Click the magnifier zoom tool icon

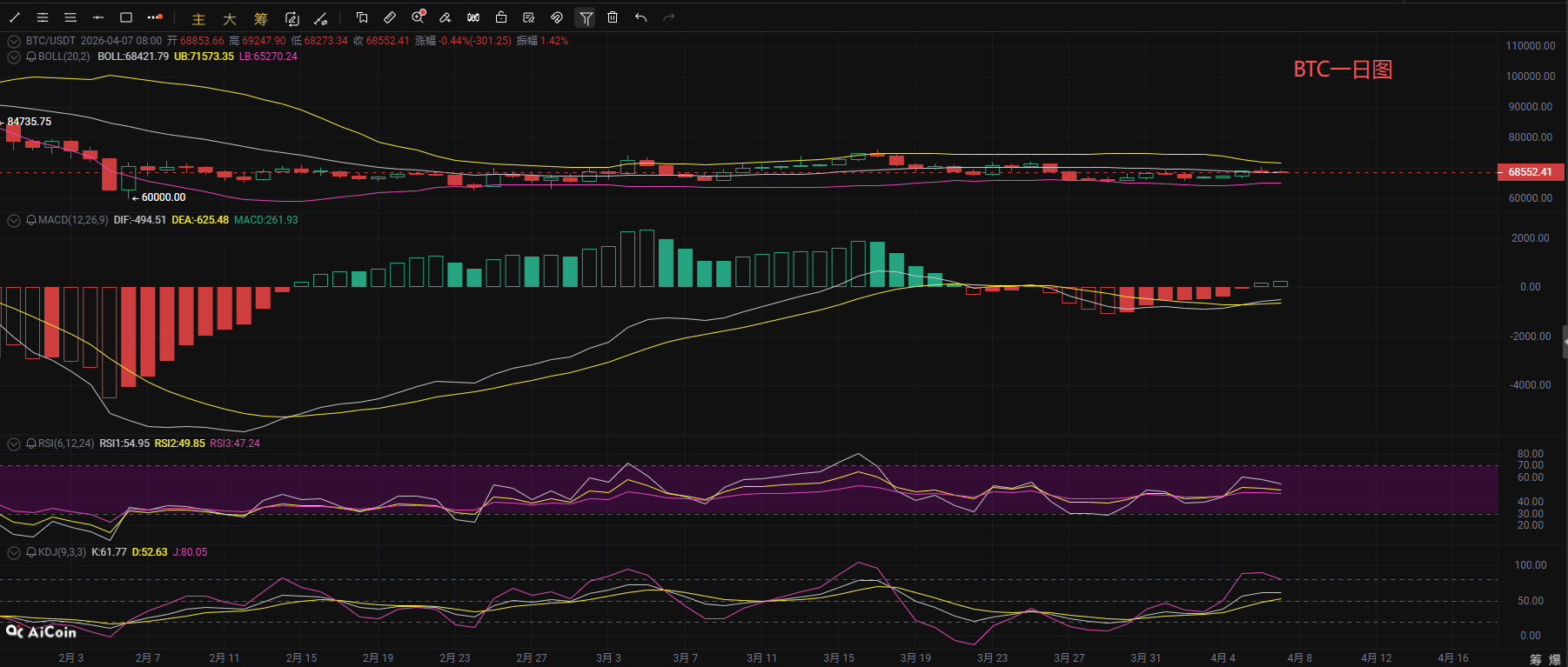coord(418,17)
